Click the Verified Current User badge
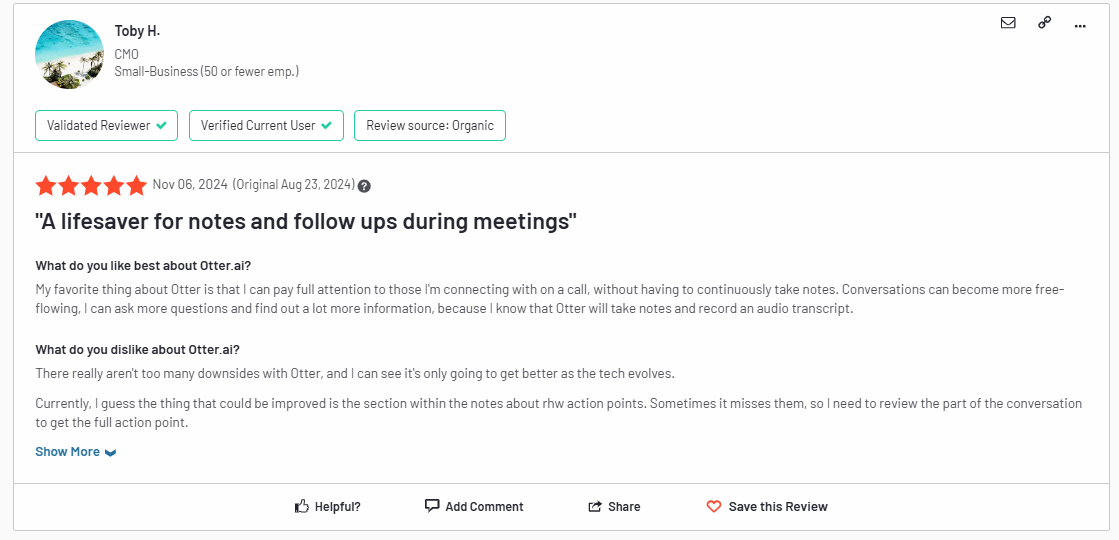The height and width of the screenshot is (540, 1119). click(x=266, y=126)
